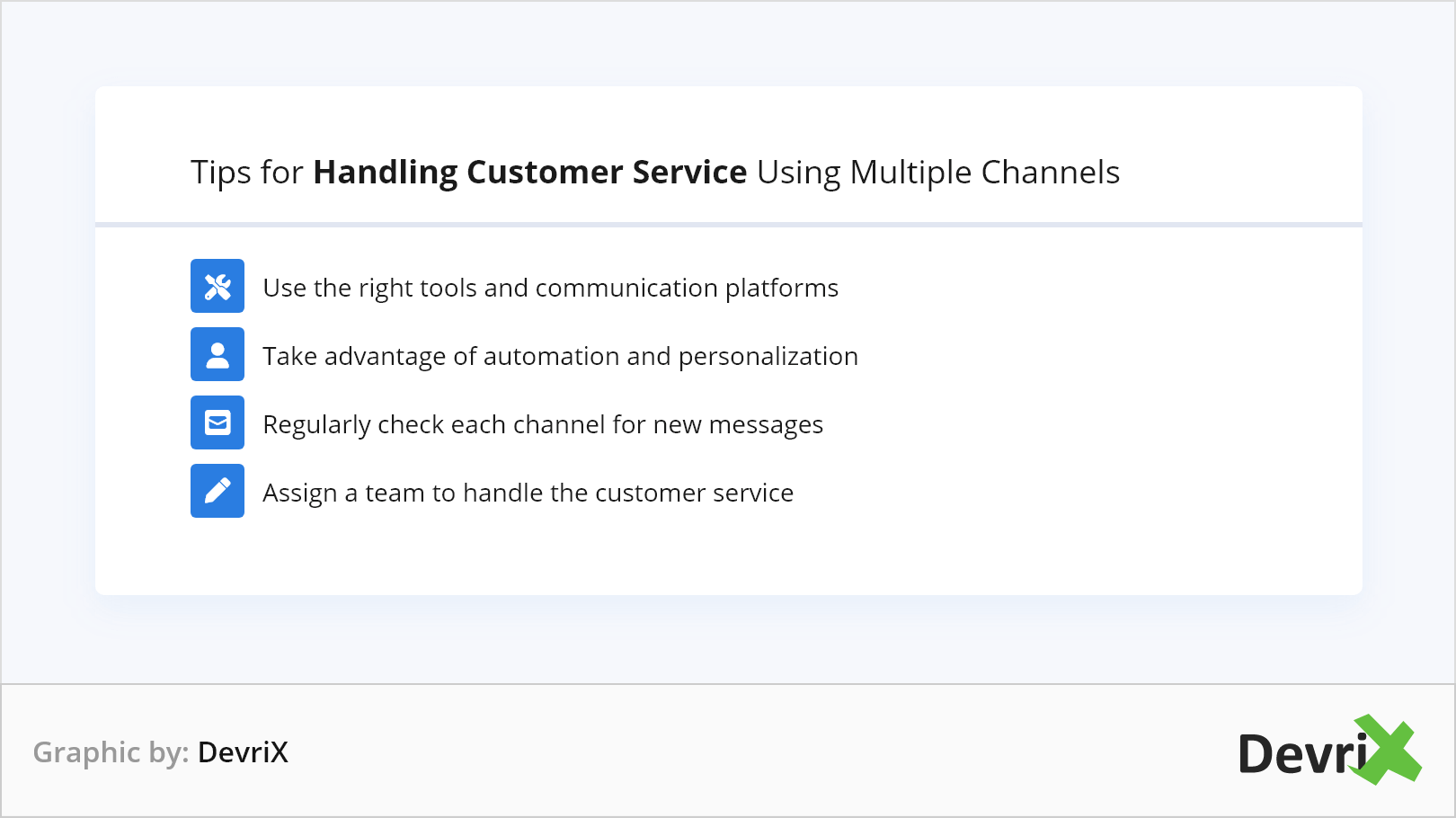Click the blue envelope mail icon
This screenshot has width=1456, height=818.
pyautogui.click(x=218, y=422)
